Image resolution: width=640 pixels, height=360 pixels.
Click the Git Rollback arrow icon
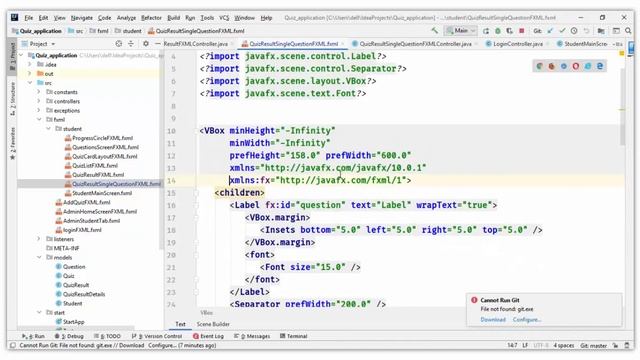(587, 31)
